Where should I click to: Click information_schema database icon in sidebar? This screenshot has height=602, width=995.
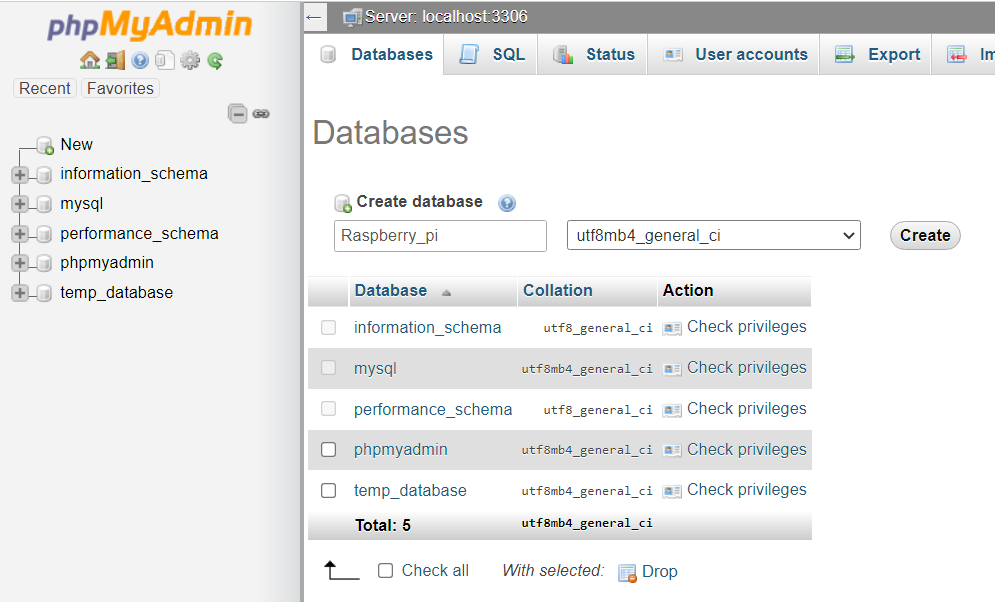tap(44, 174)
